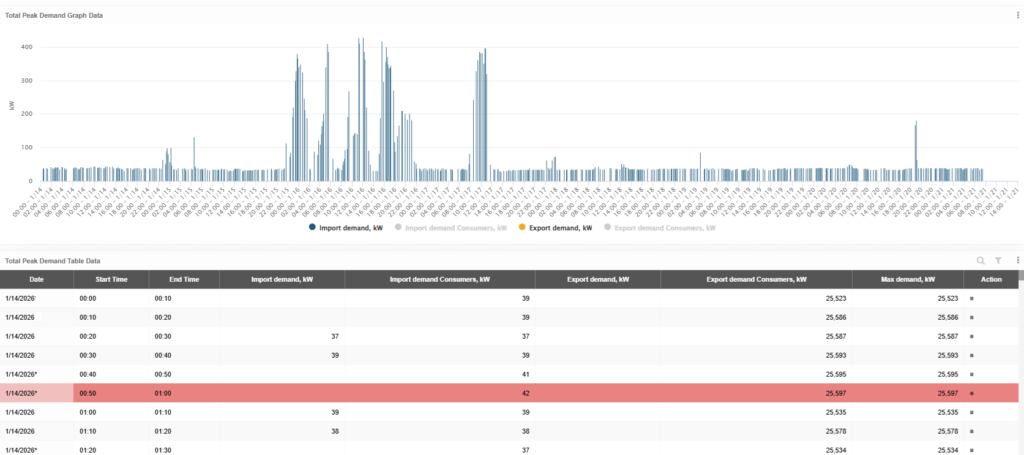Viewport: 1024px width, 455px height.
Task: Select Export demand Consumers value 25,593
Action: (837, 356)
